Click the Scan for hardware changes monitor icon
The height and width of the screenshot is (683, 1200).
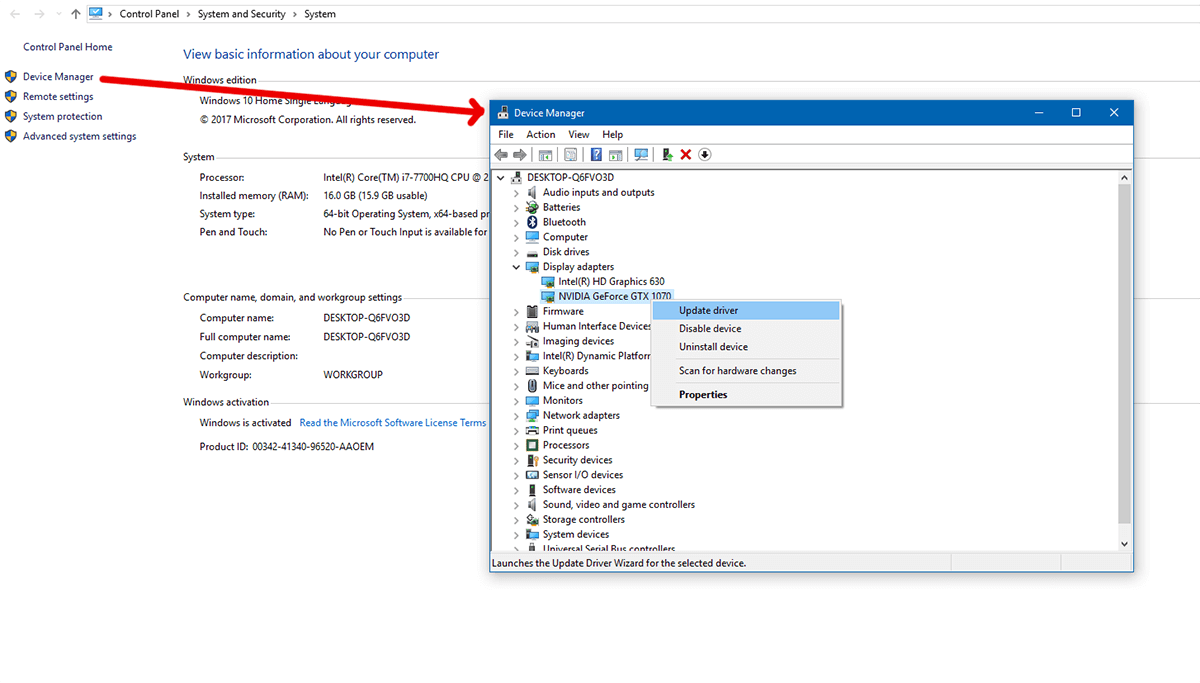pyautogui.click(x=641, y=154)
